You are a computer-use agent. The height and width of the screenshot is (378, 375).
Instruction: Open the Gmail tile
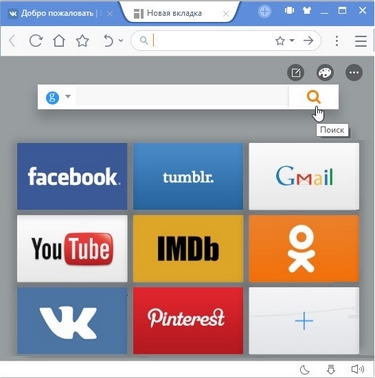(x=304, y=176)
